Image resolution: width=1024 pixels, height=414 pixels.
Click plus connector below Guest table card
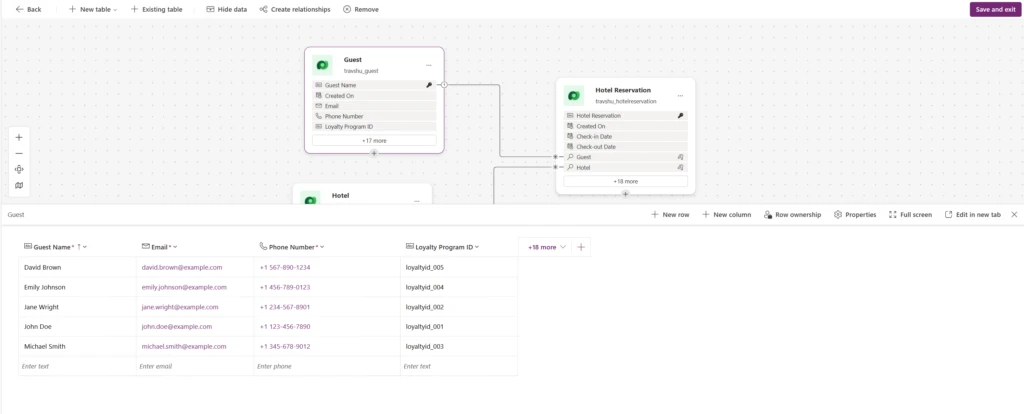click(x=374, y=153)
